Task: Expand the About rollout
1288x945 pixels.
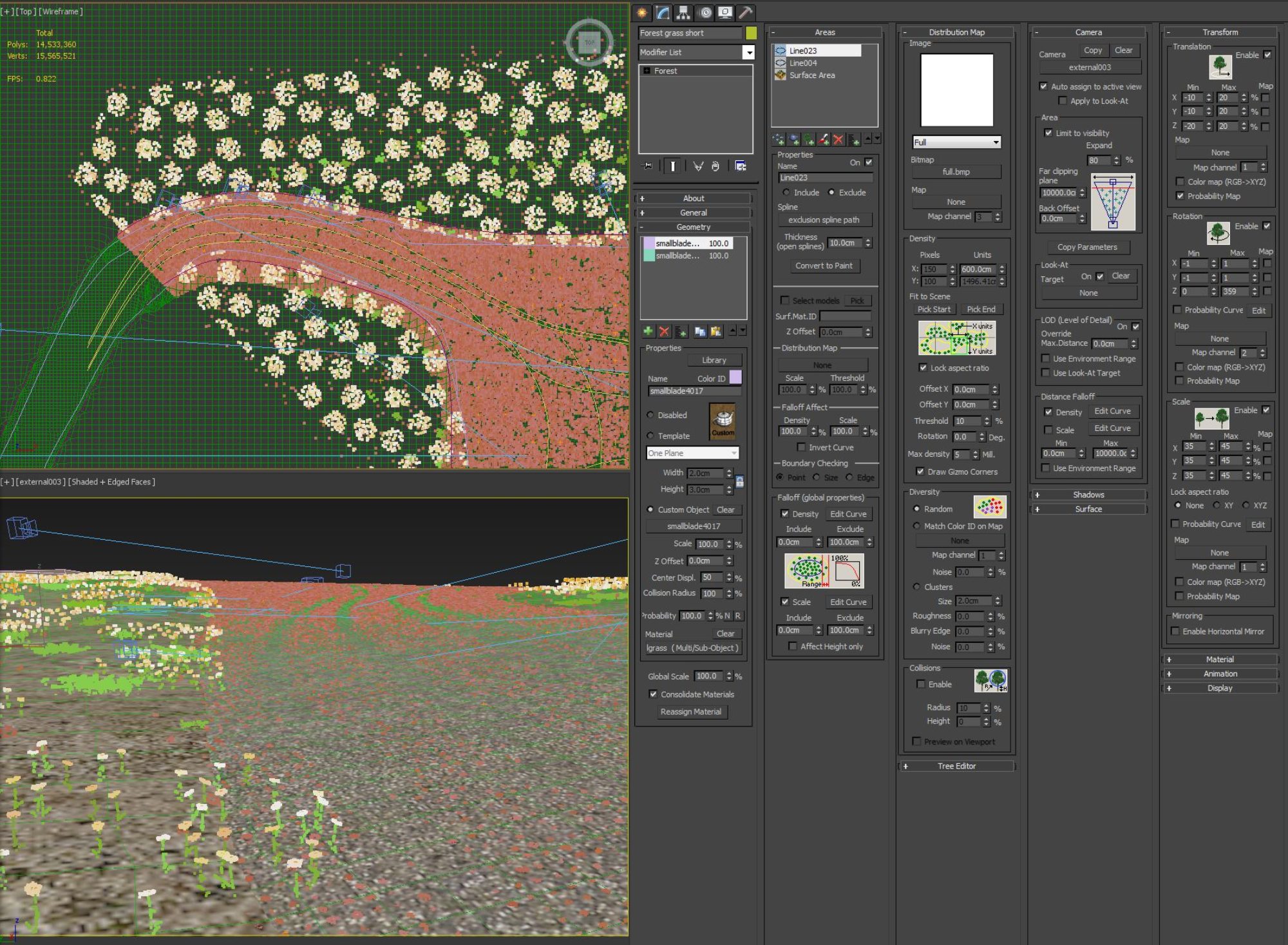Action: coord(693,198)
